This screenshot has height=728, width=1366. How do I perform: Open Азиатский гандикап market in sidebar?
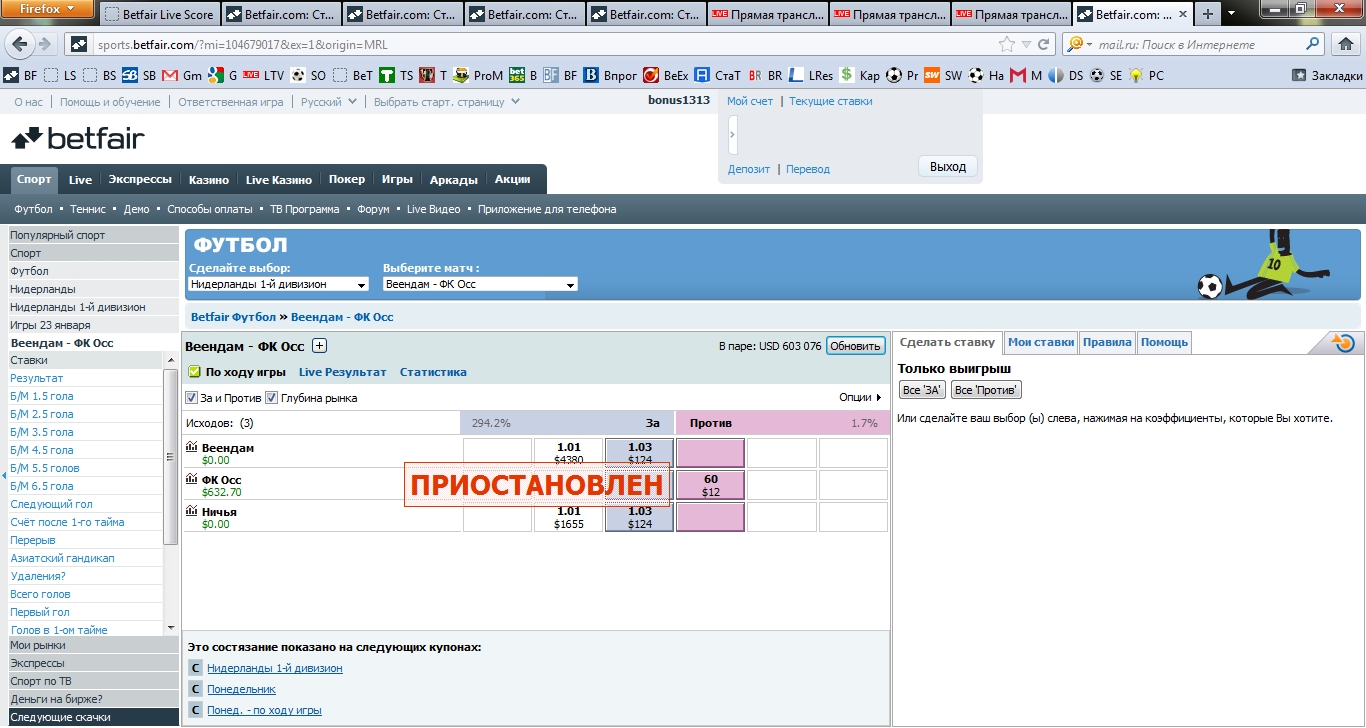pos(62,558)
